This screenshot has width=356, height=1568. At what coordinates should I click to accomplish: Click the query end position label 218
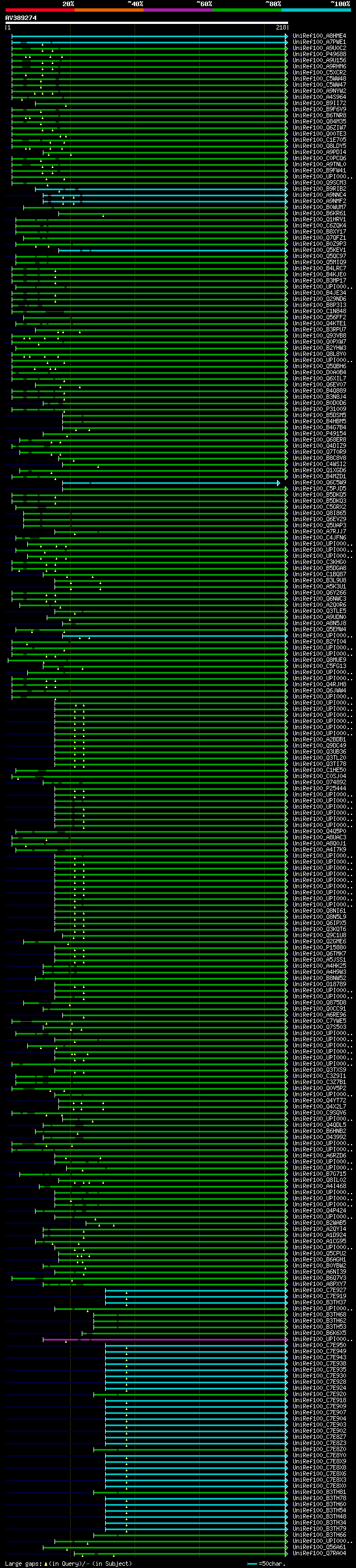coord(280,27)
